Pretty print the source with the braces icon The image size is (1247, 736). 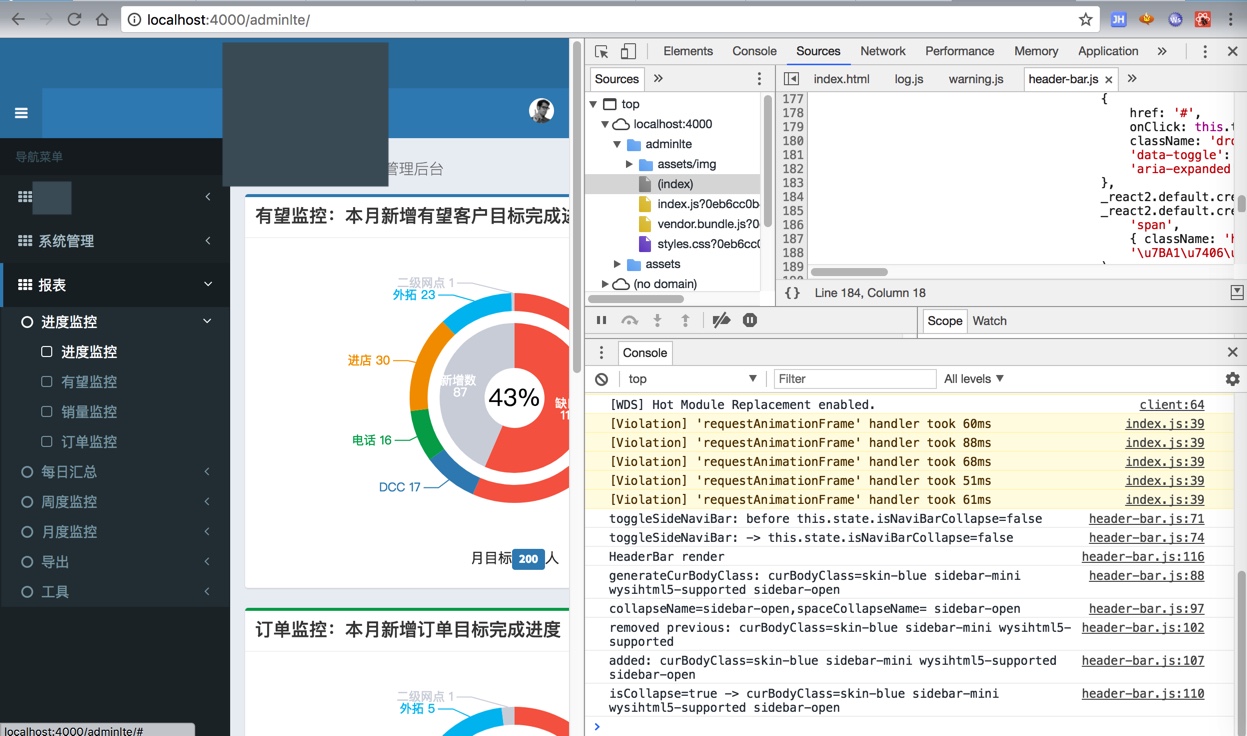[792, 293]
